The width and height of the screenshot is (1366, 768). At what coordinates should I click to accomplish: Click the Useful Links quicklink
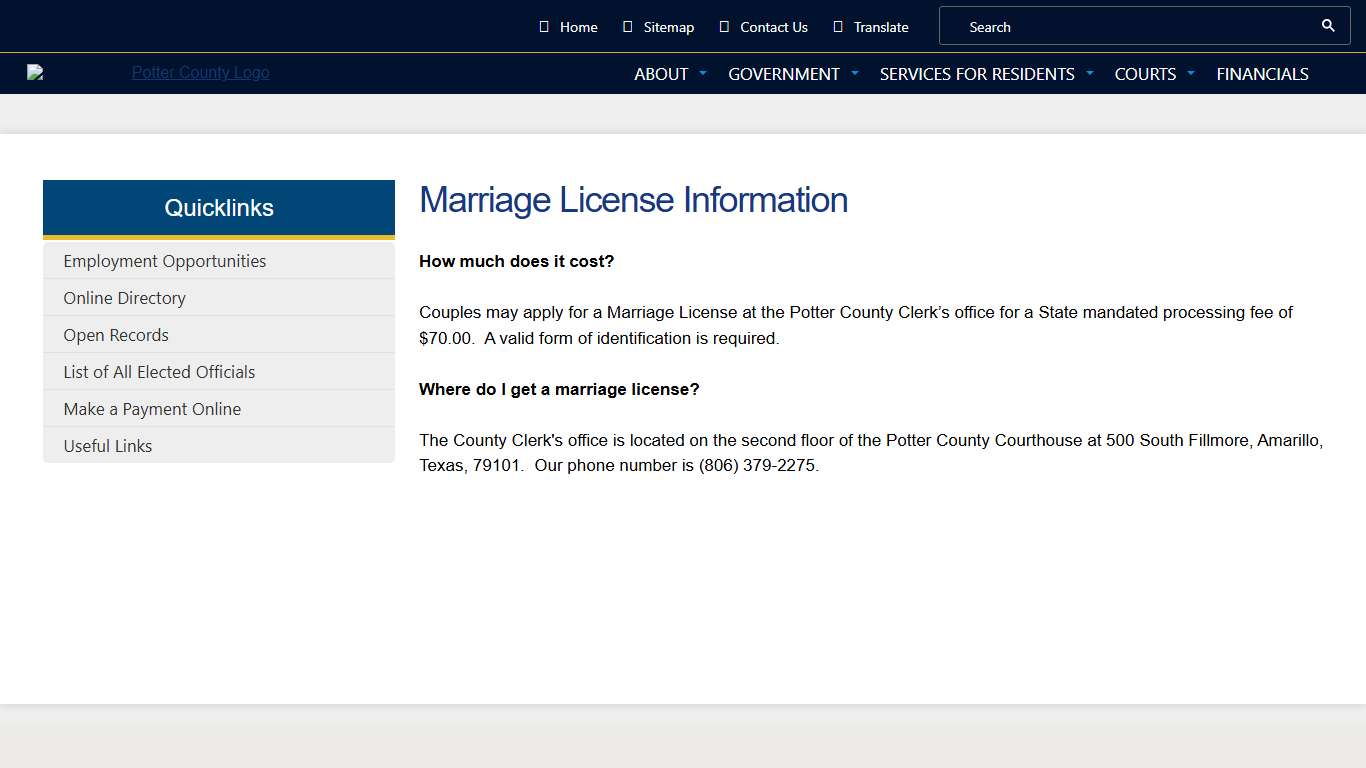click(107, 445)
